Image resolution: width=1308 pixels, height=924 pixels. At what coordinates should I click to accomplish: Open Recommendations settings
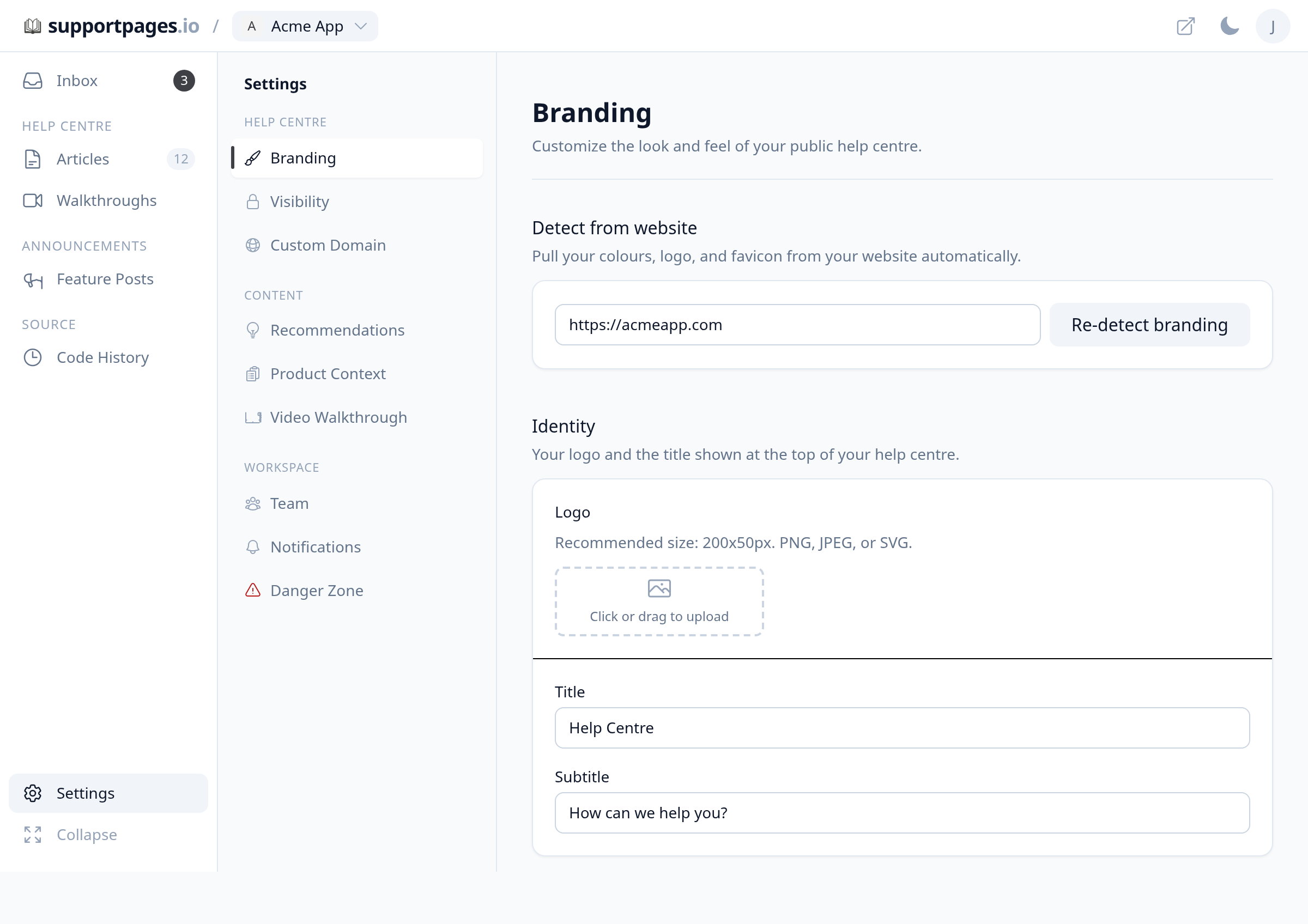(x=357, y=330)
